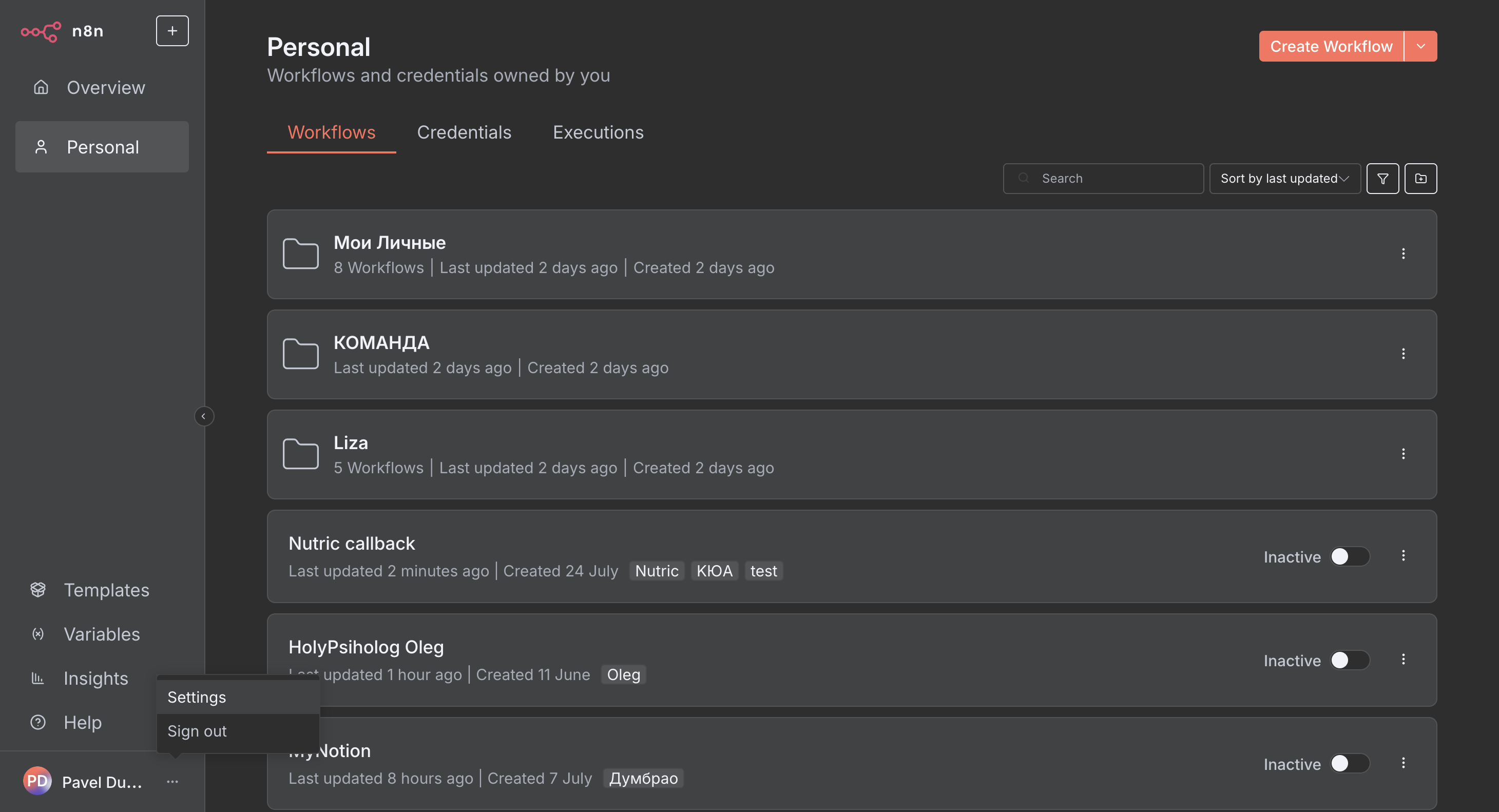Collapse the sidebar with the chevron
The width and height of the screenshot is (1499, 812).
pyautogui.click(x=204, y=416)
